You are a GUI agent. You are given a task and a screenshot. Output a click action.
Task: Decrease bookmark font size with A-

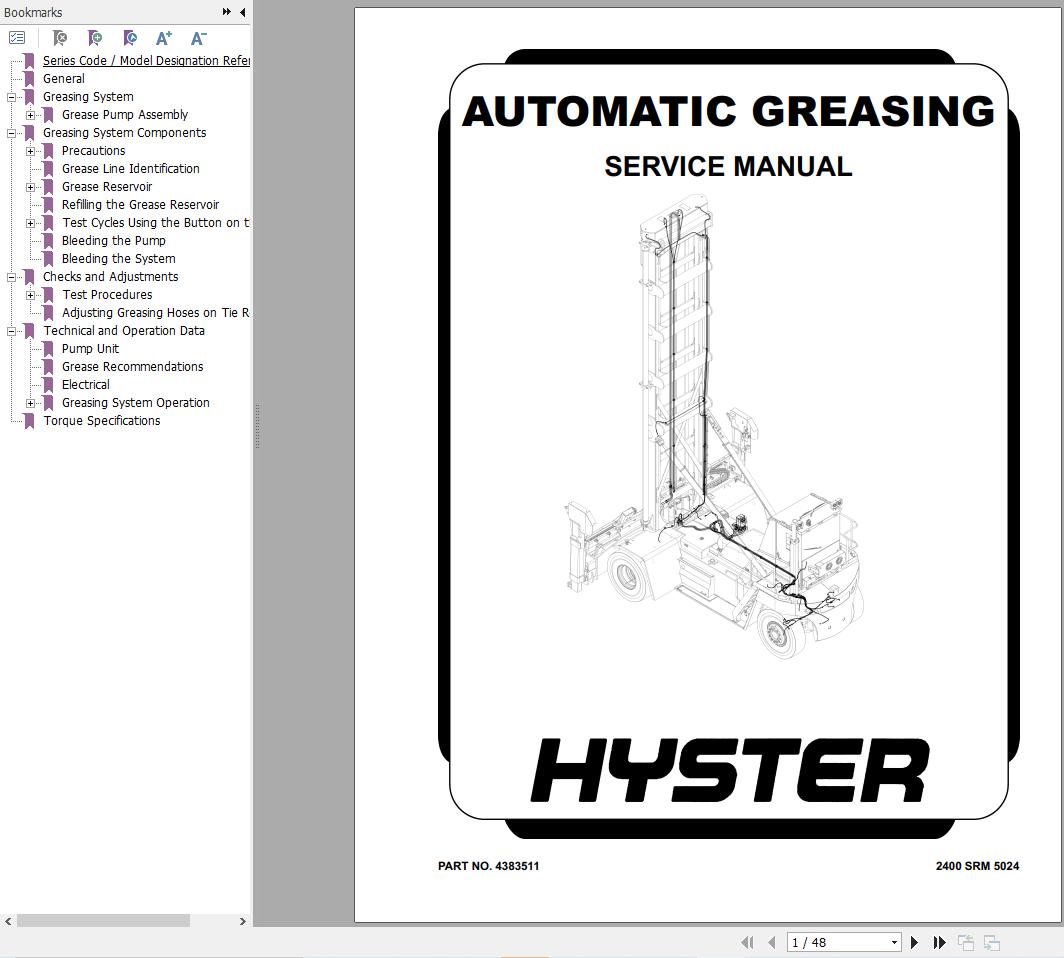[198, 38]
